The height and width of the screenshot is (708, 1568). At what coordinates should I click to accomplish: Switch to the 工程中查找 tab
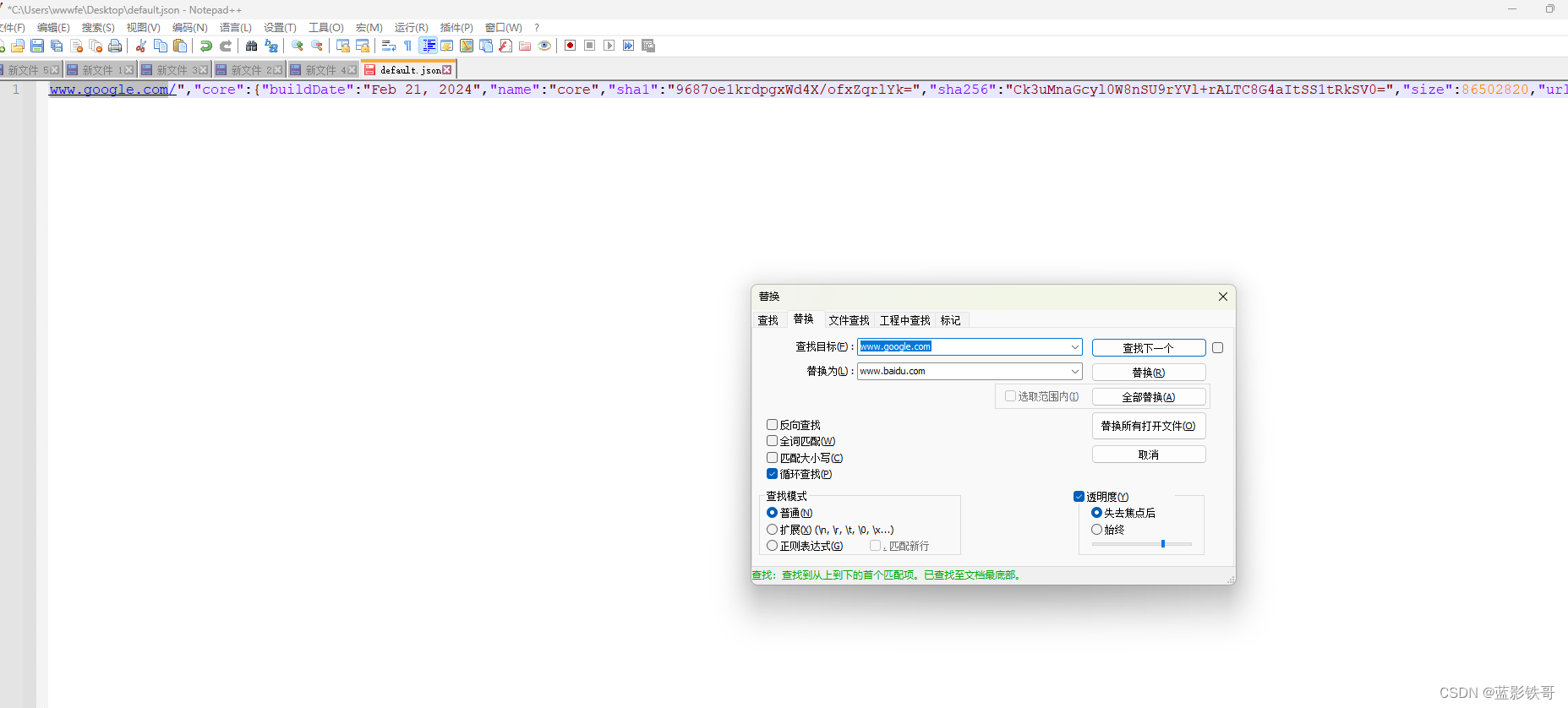pos(904,320)
